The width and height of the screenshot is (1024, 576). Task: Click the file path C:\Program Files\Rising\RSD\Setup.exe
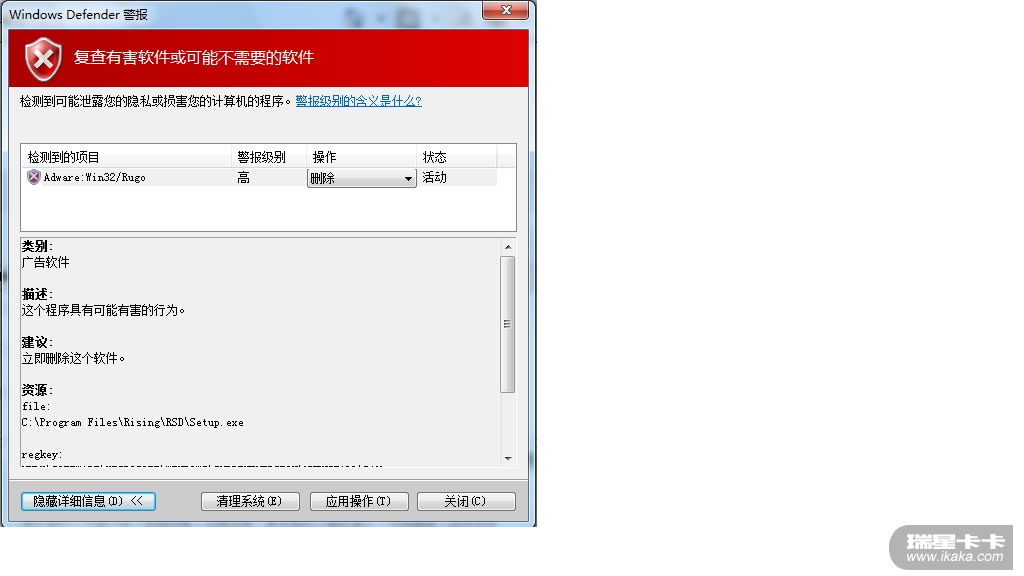pyautogui.click(x=133, y=423)
